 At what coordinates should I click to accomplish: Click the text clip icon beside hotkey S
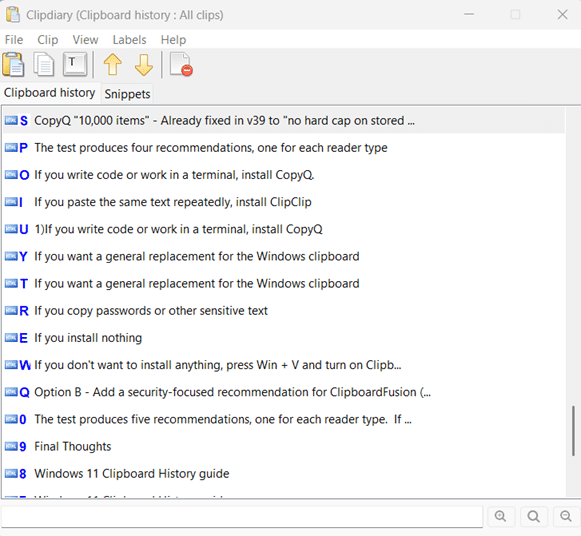point(11,120)
